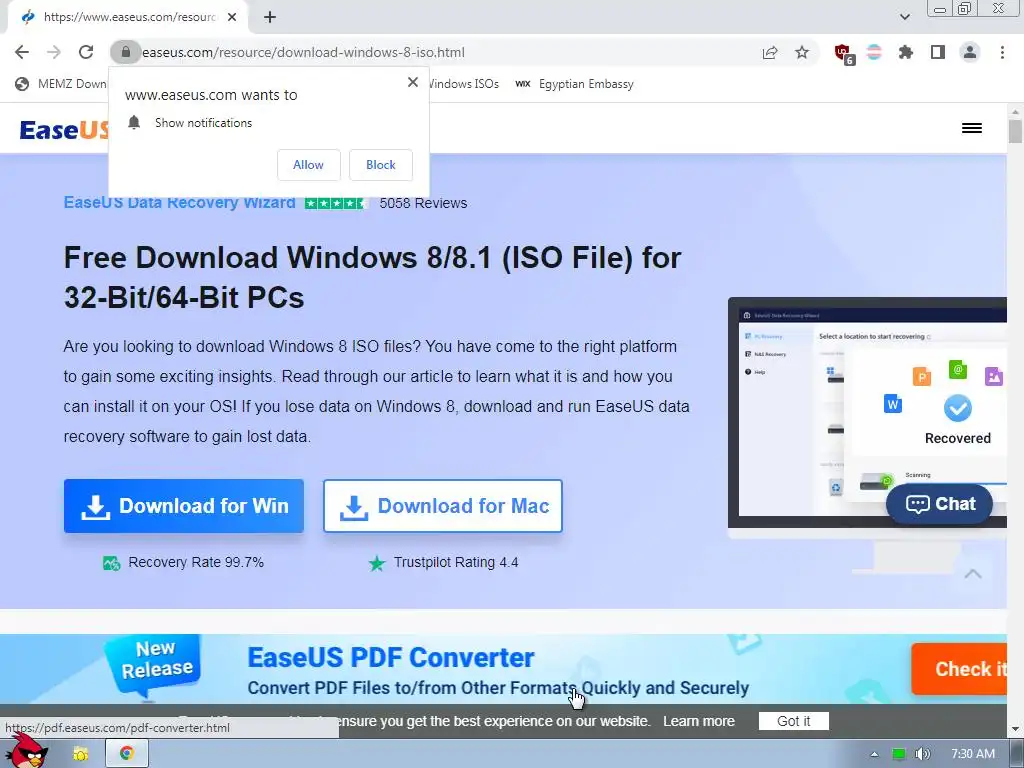Screen dimensions: 1024x768
Task: Click the green tray network icon
Action: [899, 754]
